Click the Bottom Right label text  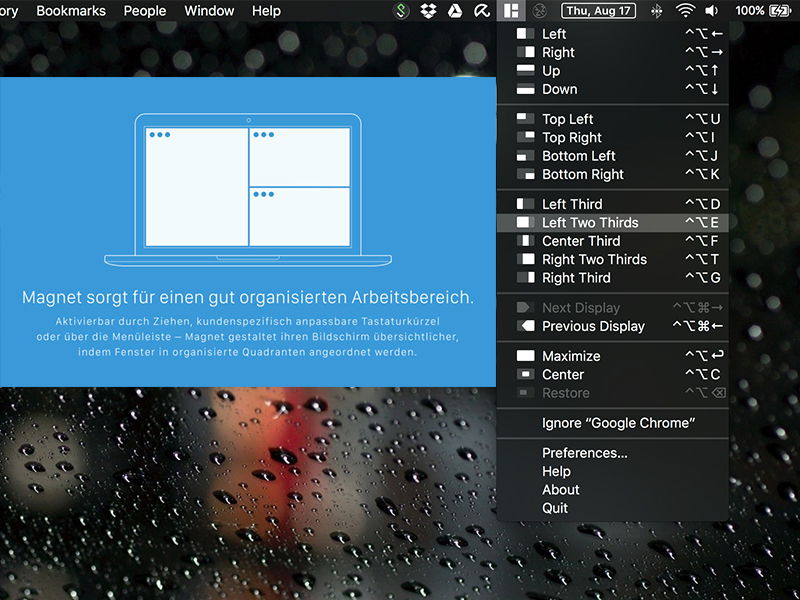click(583, 174)
